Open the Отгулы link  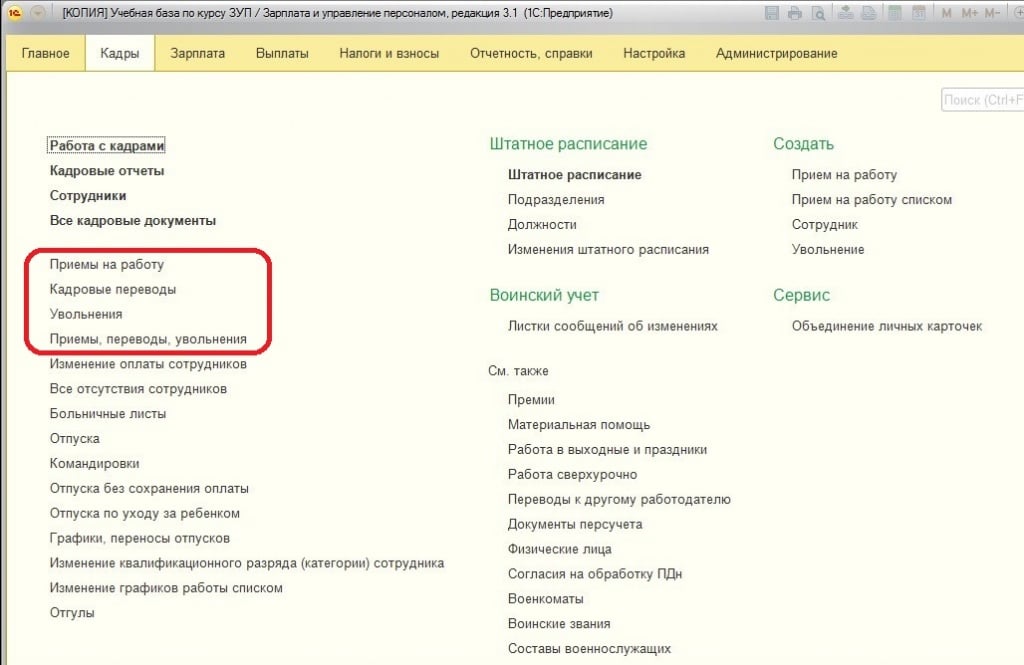point(72,613)
